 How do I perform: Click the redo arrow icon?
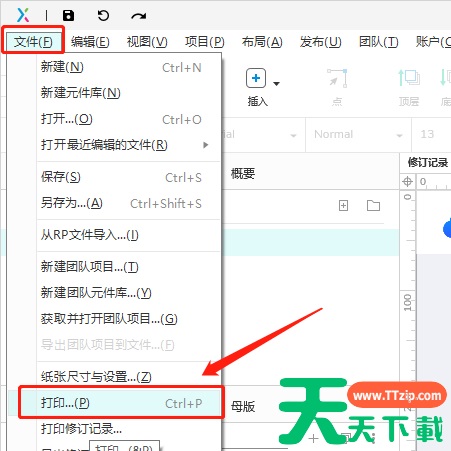tap(139, 16)
